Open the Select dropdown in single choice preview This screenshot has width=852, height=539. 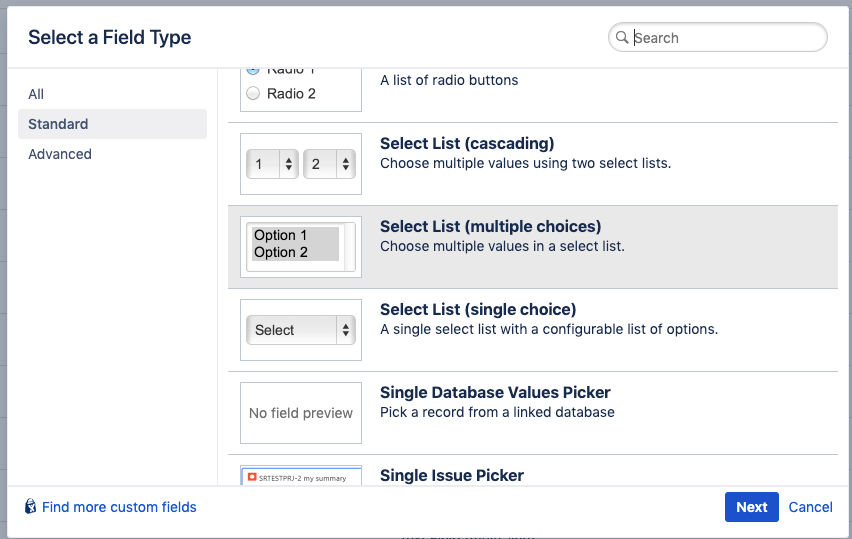300,330
